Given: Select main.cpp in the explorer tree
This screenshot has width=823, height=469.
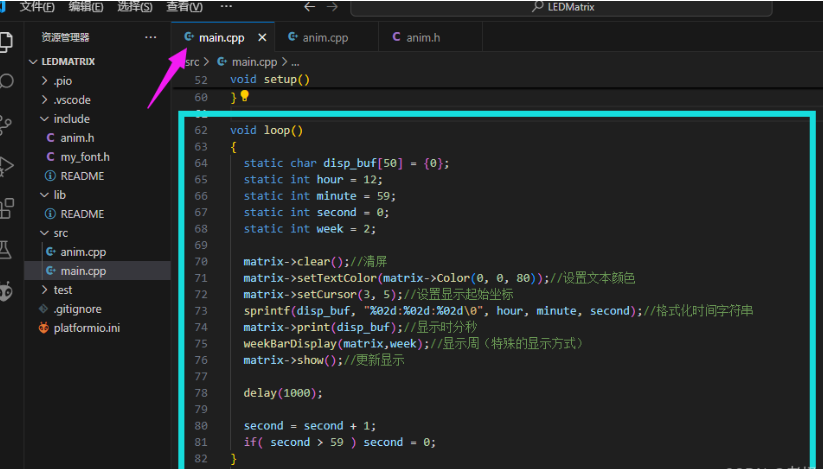Looking at the screenshot, I should [x=98, y=271].
